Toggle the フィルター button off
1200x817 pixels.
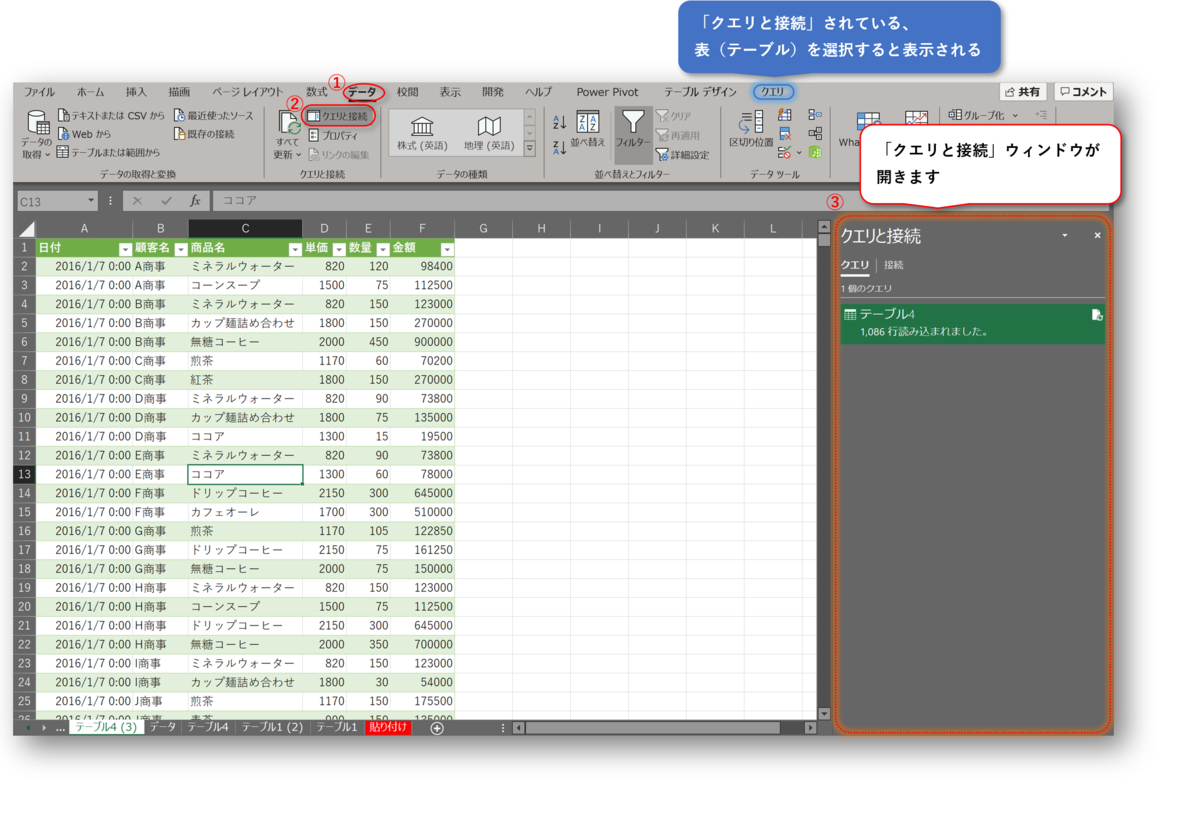[632, 132]
